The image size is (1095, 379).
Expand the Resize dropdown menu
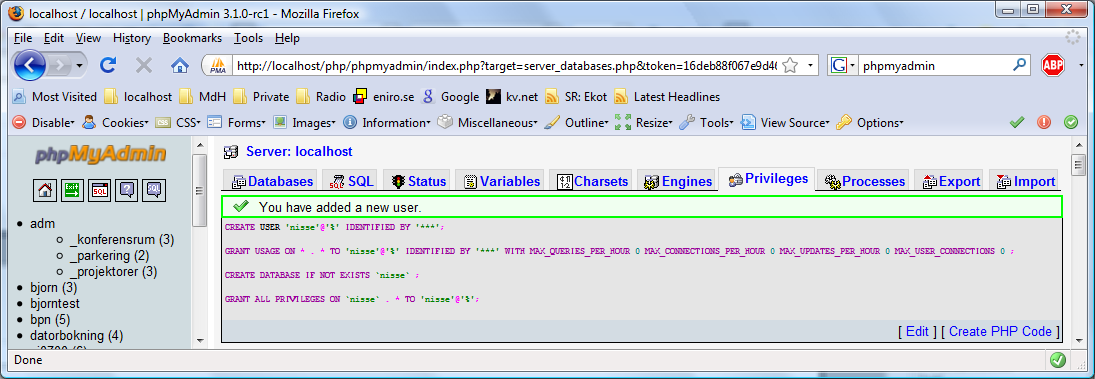pyautogui.click(x=643, y=122)
